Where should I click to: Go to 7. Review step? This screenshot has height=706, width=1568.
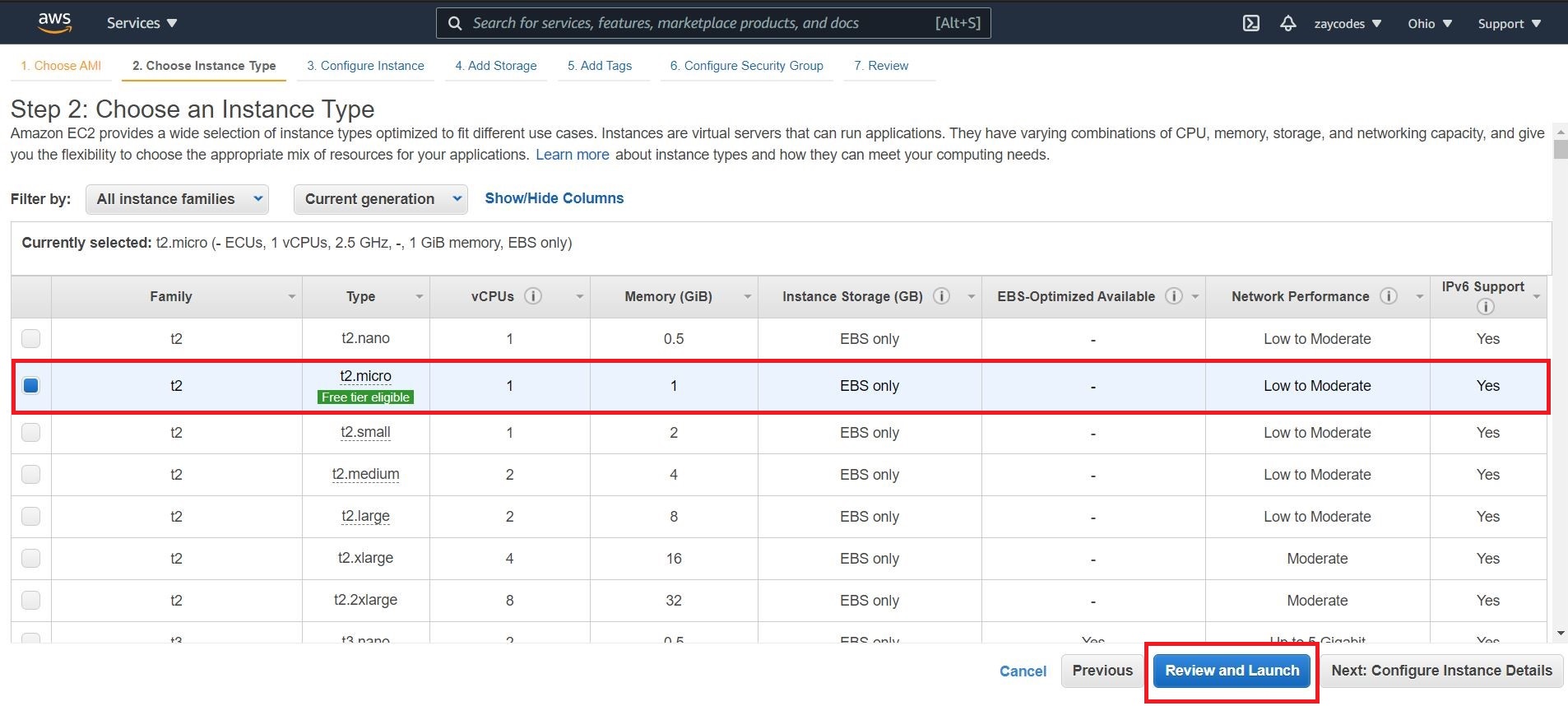tap(881, 66)
